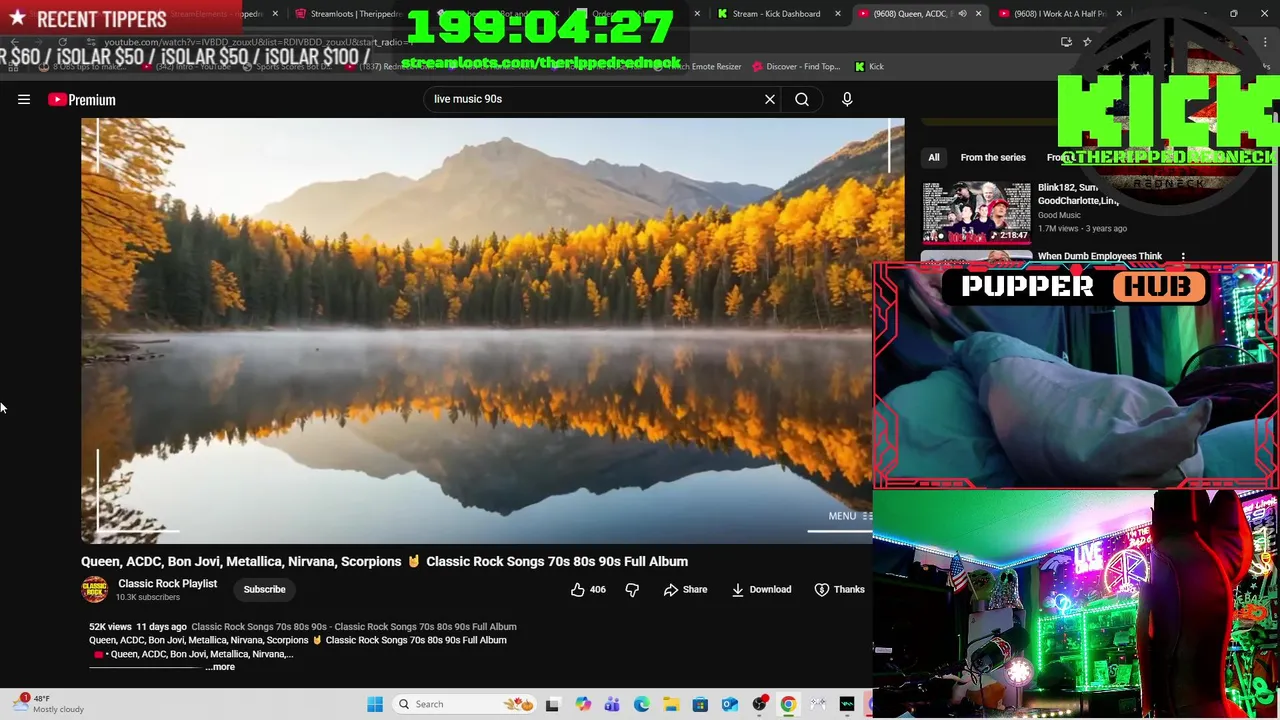Open Outlook on the taskbar

(730, 704)
